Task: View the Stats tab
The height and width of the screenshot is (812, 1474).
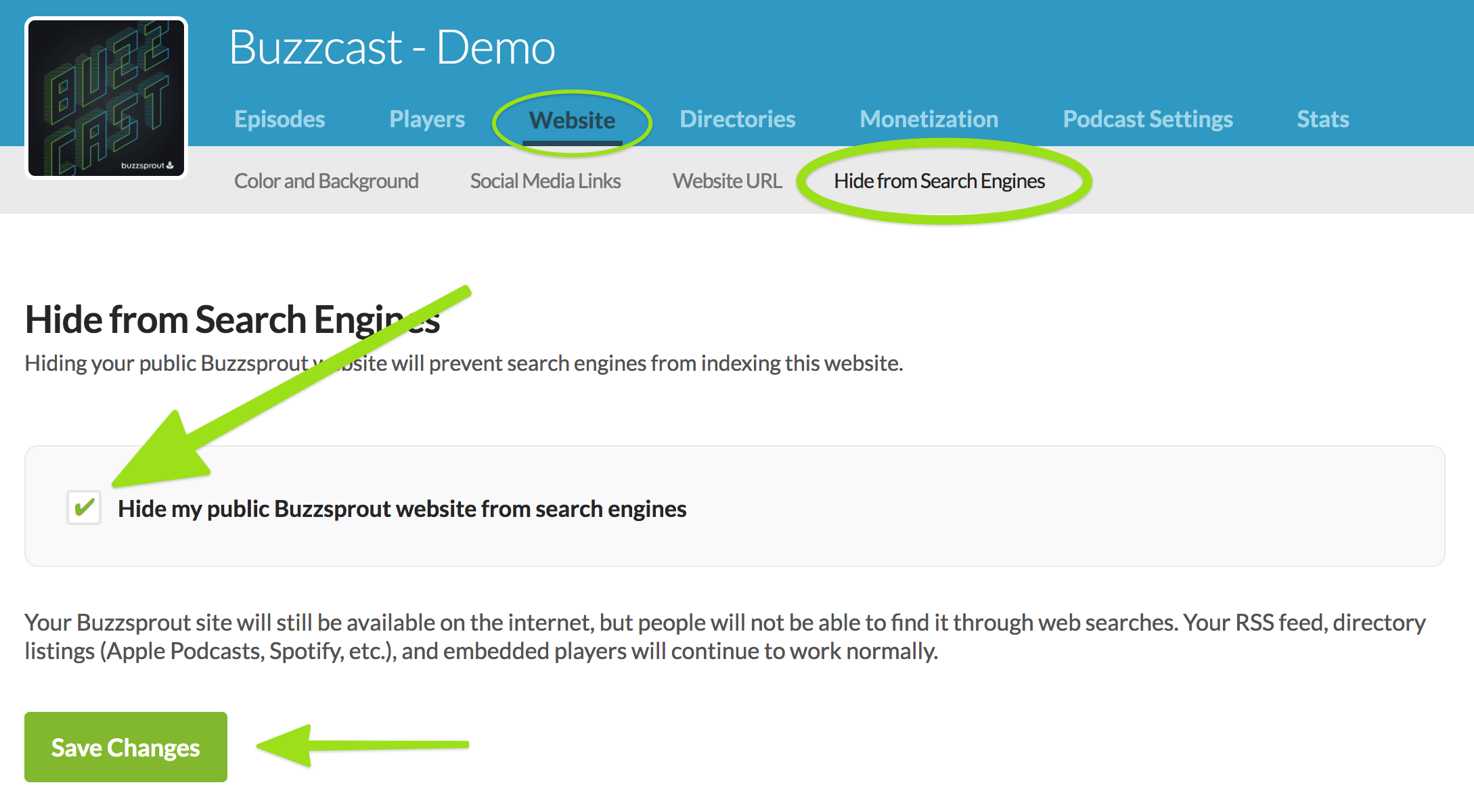Action: 1322,119
